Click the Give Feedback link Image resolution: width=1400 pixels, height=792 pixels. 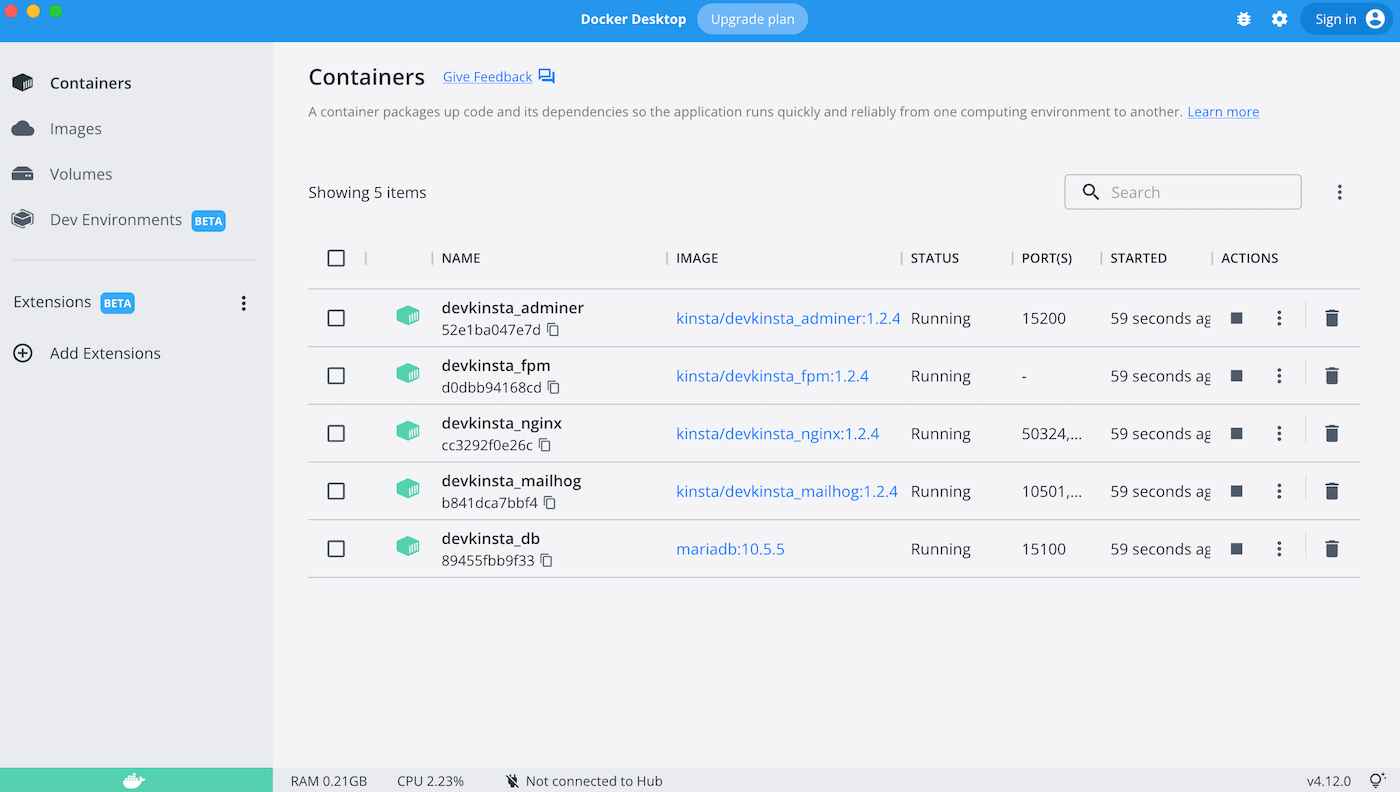coord(487,76)
